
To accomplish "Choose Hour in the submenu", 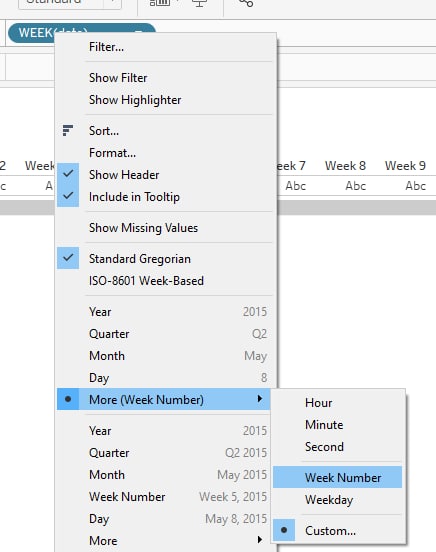I will click(337, 403).
